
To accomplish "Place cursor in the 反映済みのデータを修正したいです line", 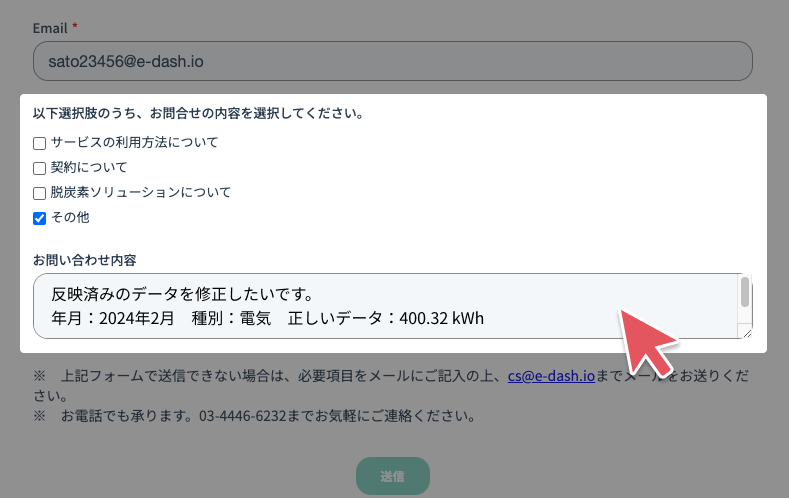I will [182, 295].
